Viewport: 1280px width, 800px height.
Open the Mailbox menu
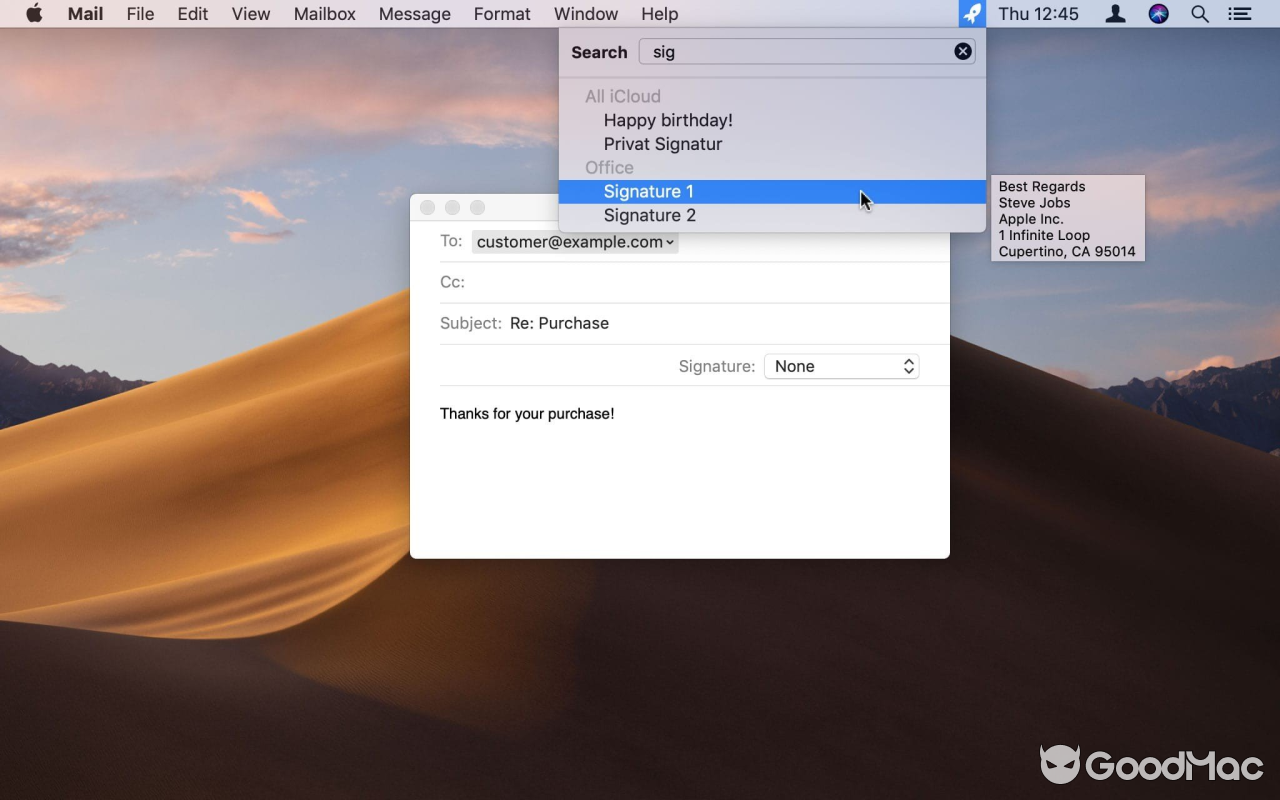(324, 13)
